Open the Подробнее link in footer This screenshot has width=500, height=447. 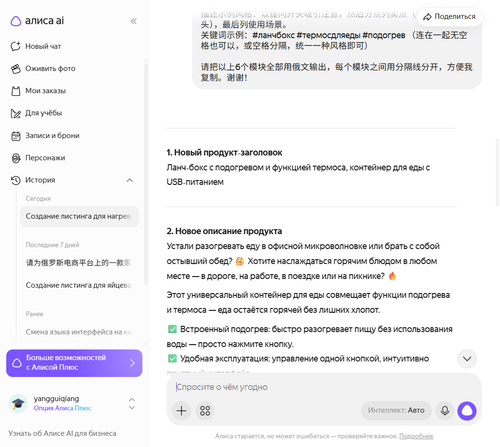pyautogui.click(x=416, y=436)
